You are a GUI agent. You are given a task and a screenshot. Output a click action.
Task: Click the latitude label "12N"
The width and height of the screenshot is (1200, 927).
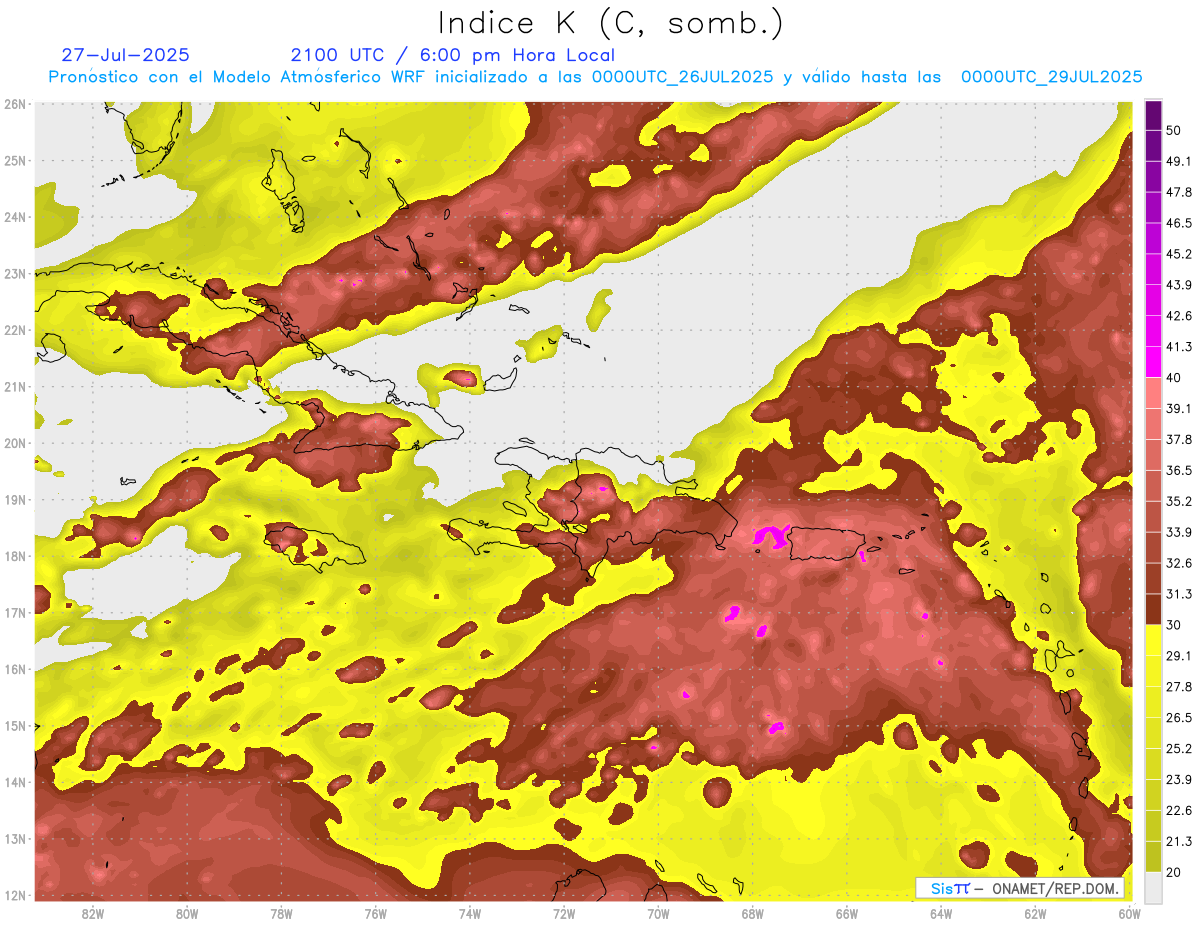15,895
